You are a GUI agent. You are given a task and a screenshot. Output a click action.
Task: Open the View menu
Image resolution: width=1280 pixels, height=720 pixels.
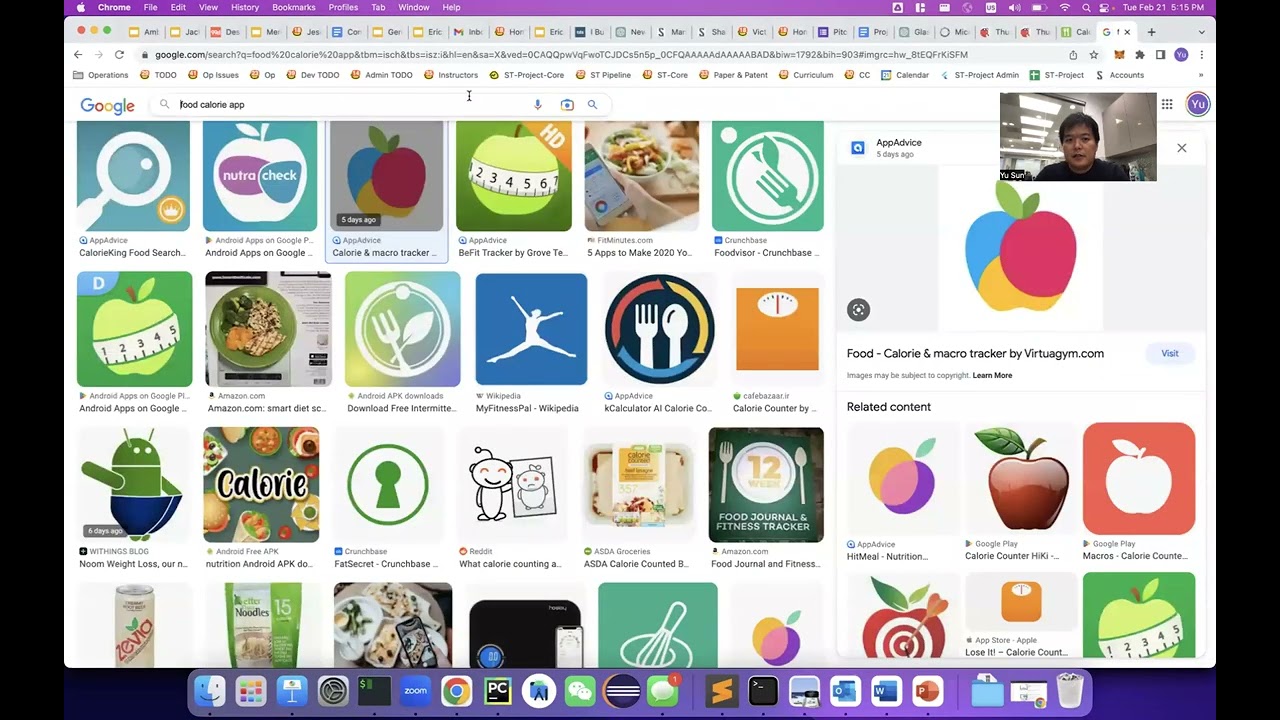point(208,7)
